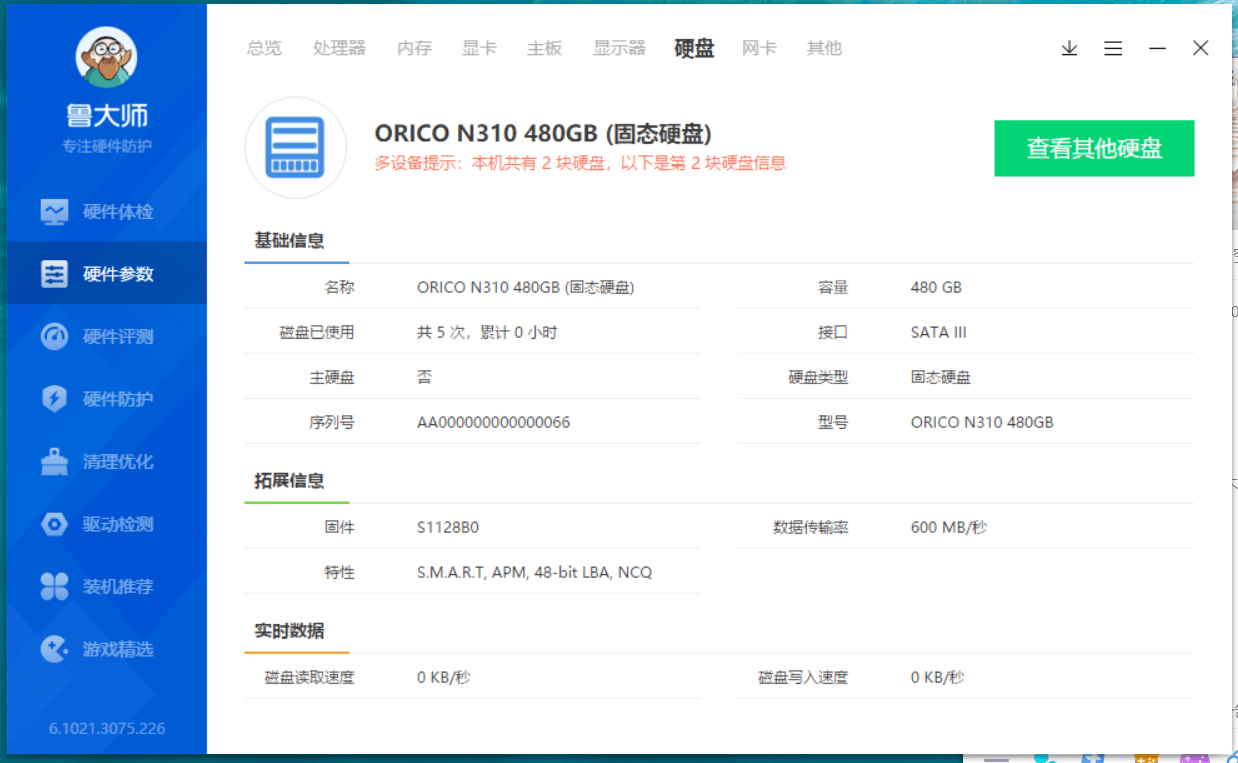Select the 硬盘 tab
The height and width of the screenshot is (763, 1238).
(694, 48)
